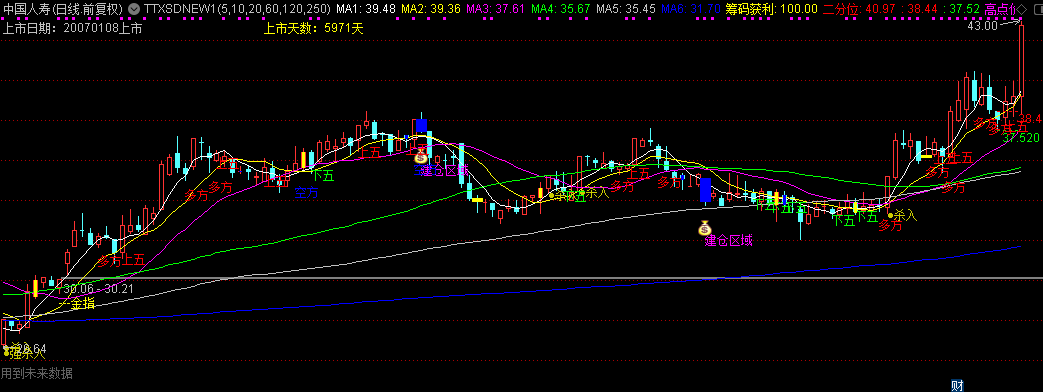Screen dimensions: 1043x392
Task: Select the yellow MA2: 39.36 label
Action: pyautogui.click(x=431, y=9)
